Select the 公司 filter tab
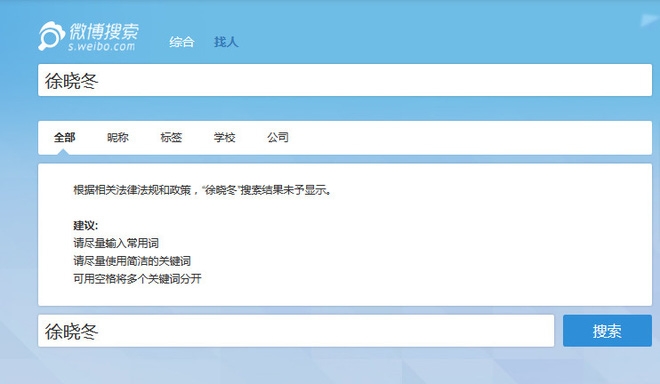Image resolution: width=660 pixels, height=384 pixels. [278, 137]
